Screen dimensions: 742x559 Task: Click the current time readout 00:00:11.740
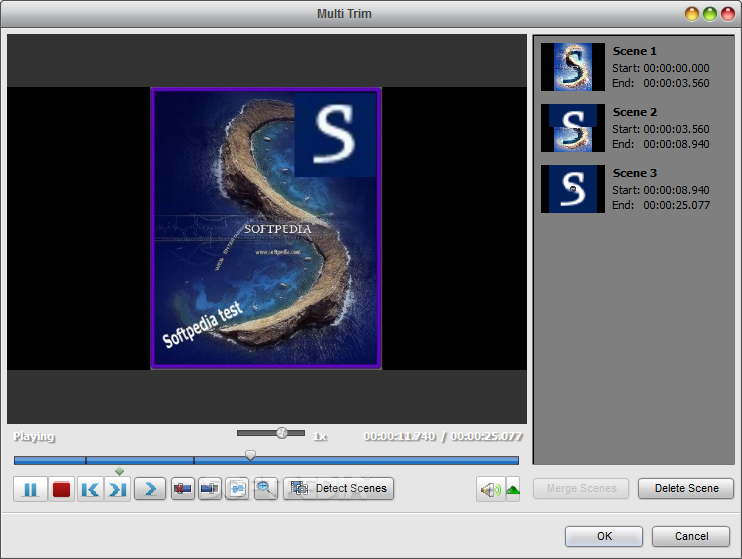click(x=399, y=436)
